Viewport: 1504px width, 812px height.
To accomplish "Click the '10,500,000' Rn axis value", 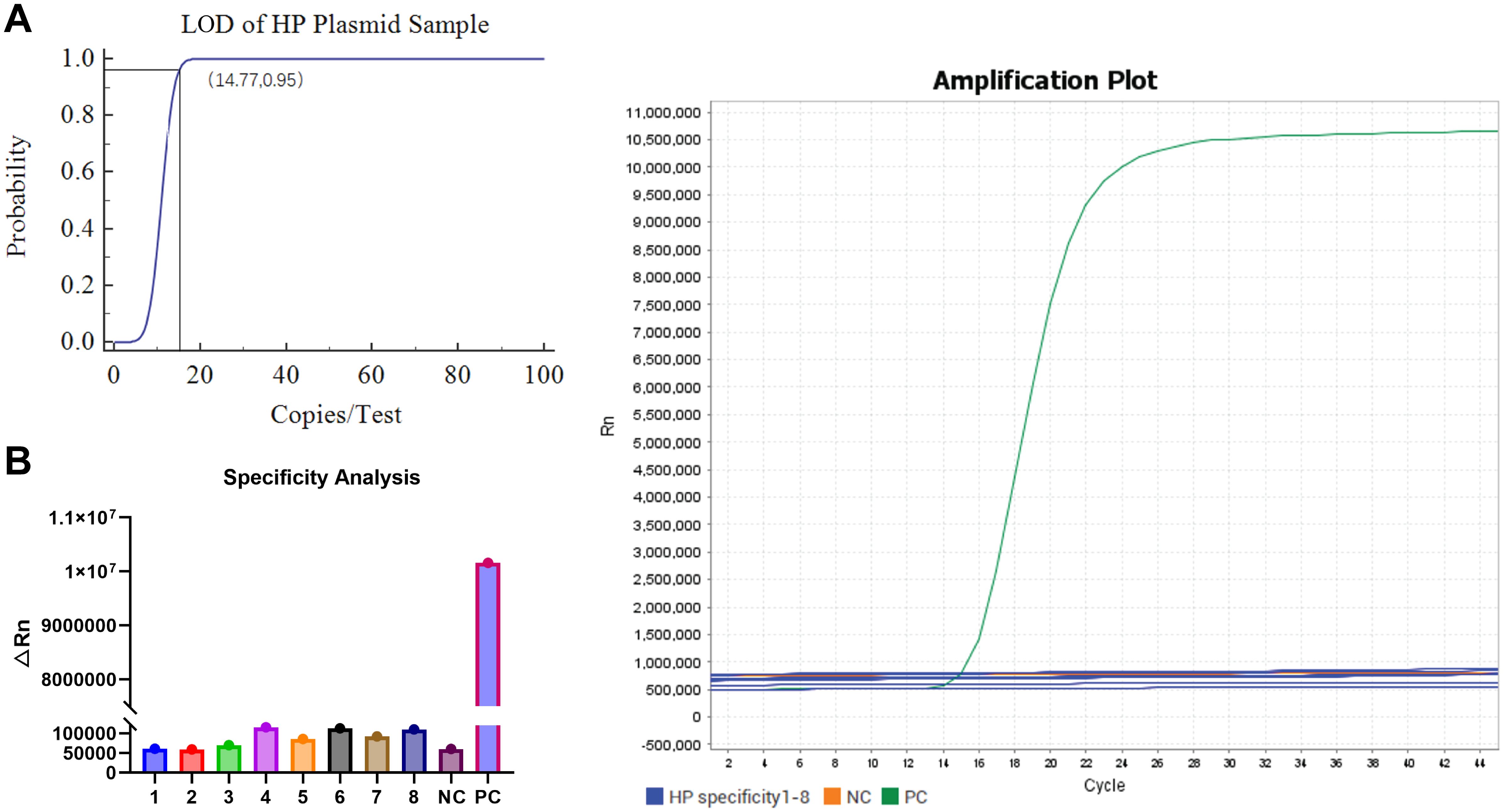I will coord(663,140).
